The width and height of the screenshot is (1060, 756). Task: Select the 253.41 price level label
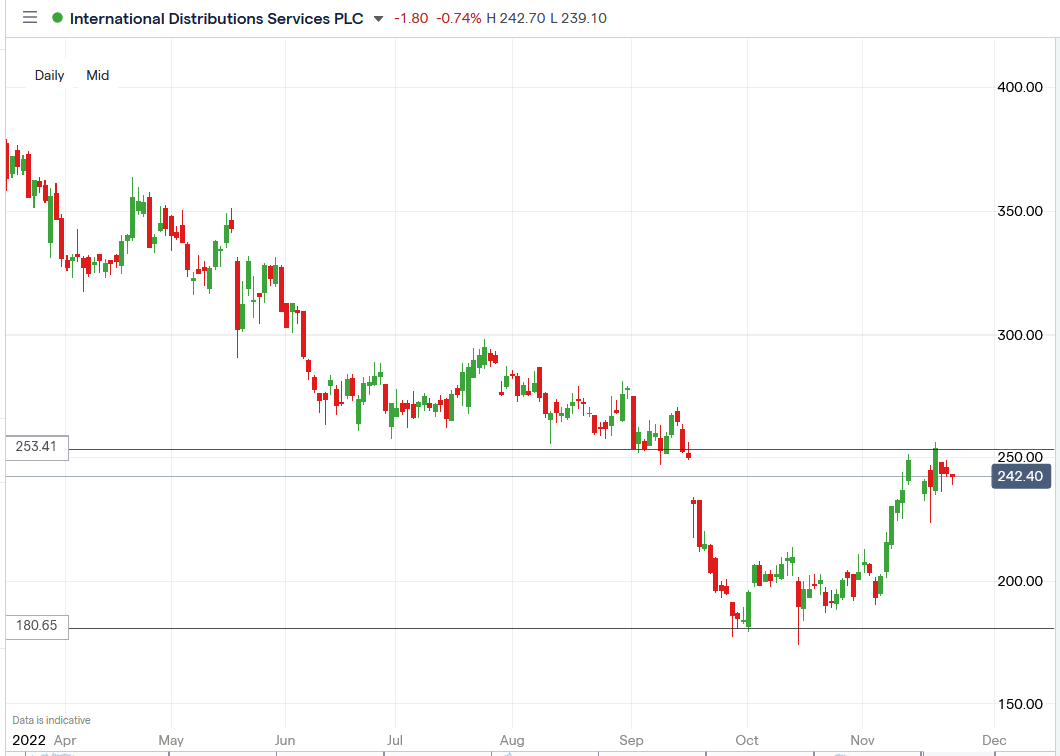tap(37, 446)
